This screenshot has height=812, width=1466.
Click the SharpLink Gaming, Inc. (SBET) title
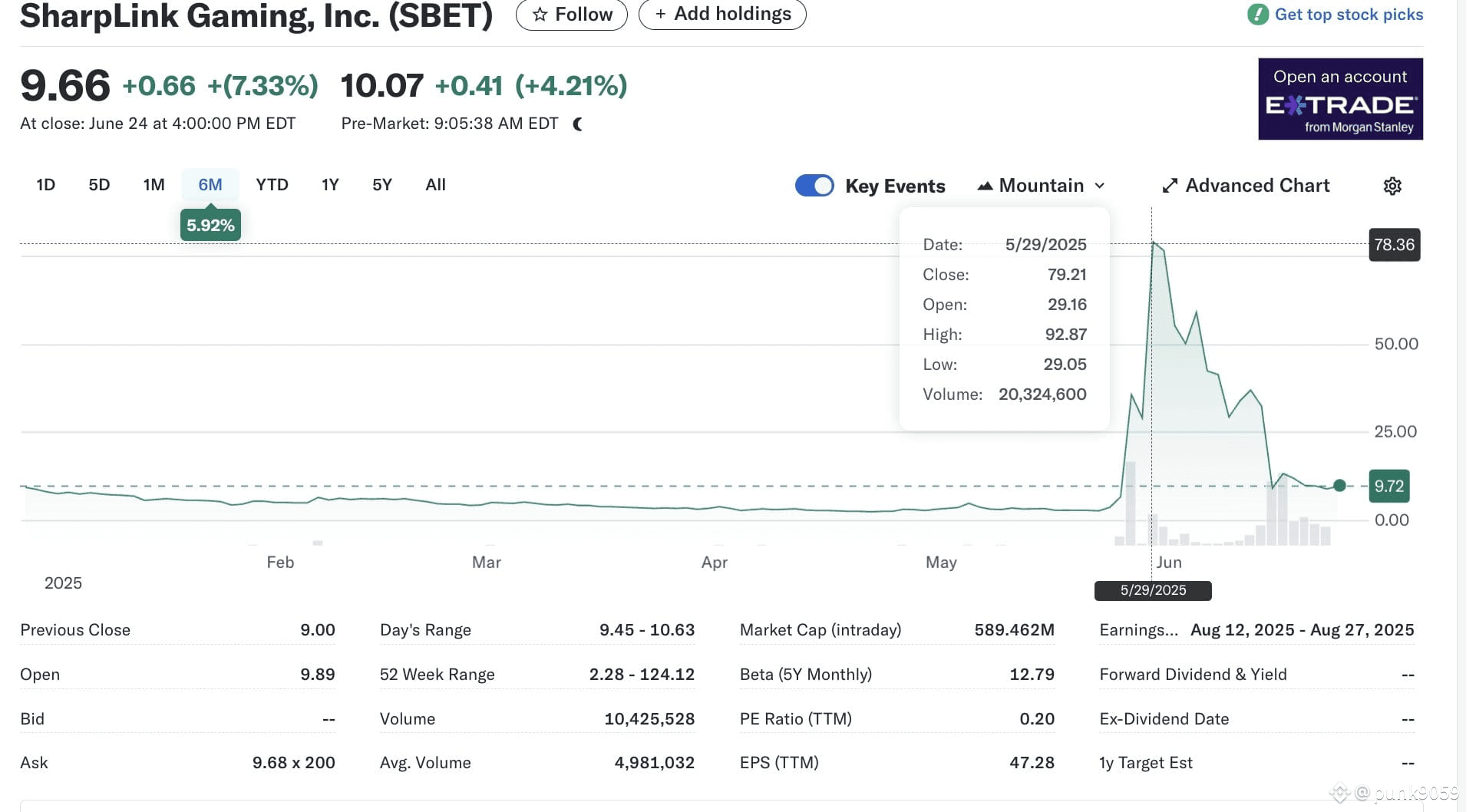256,15
